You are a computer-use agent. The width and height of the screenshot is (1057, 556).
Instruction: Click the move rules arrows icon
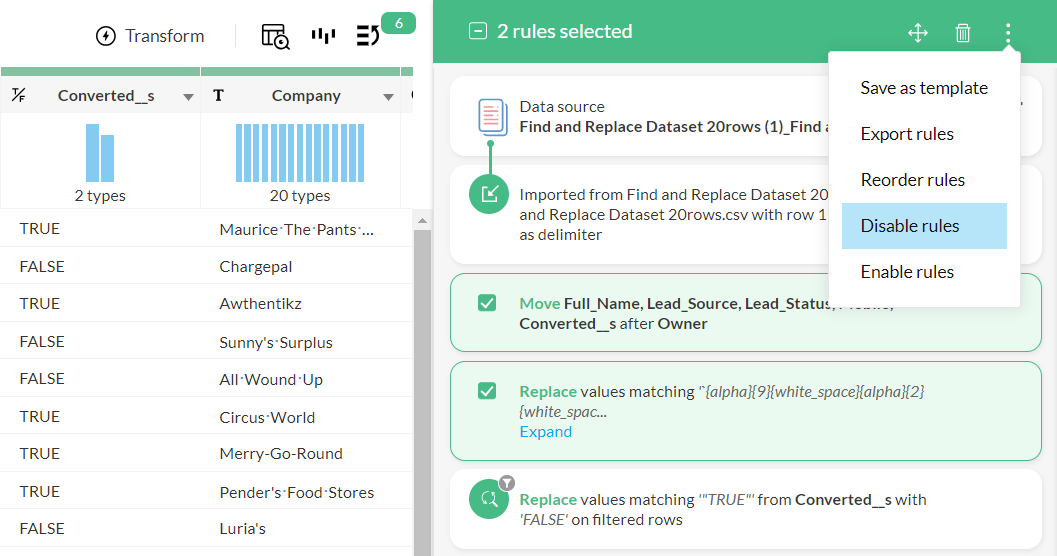pyautogui.click(x=917, y=33)
